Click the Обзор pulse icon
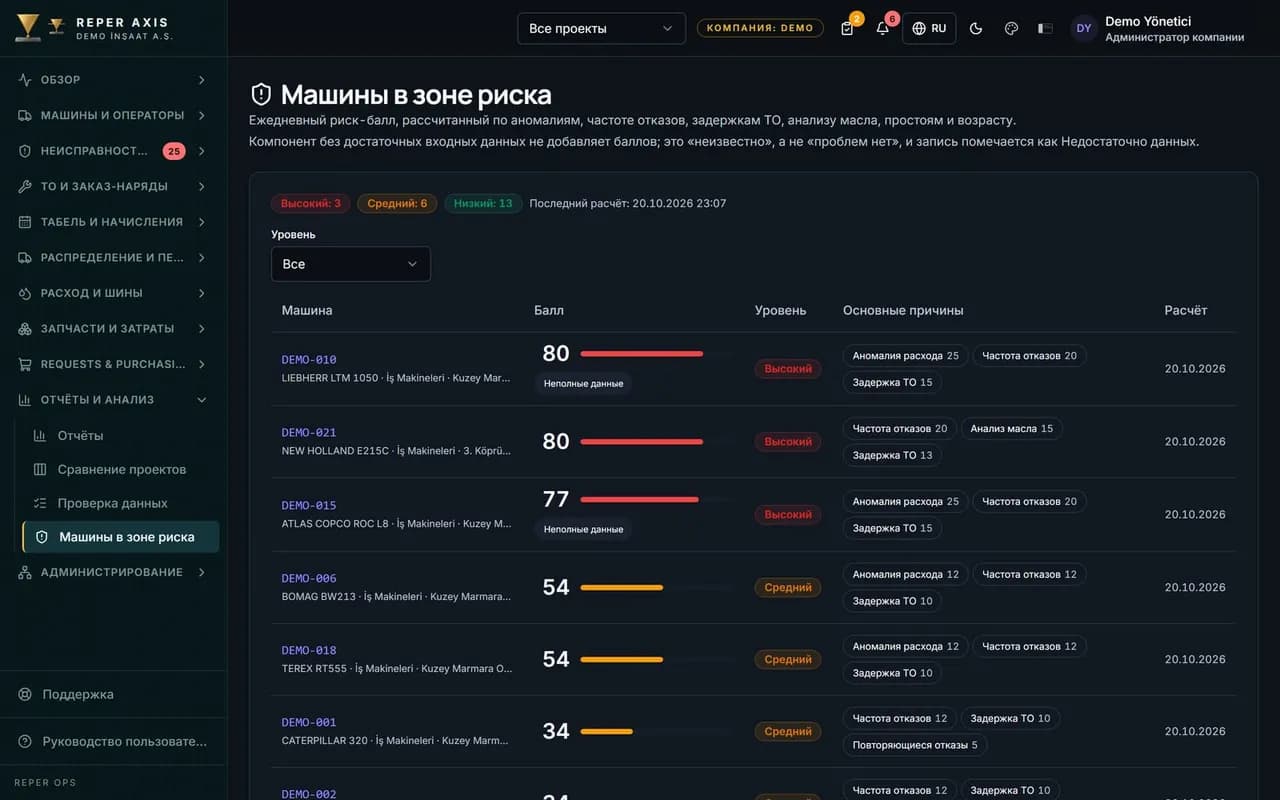This screenshot has height=800, width=1280. pos(25,80)
